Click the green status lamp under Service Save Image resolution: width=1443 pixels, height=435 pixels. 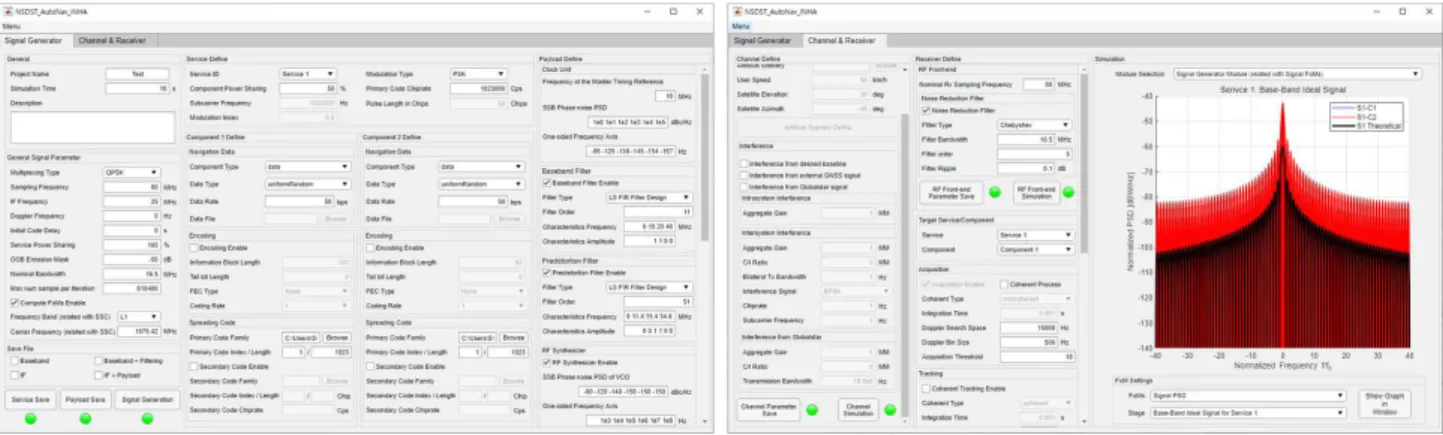(31, 418)
